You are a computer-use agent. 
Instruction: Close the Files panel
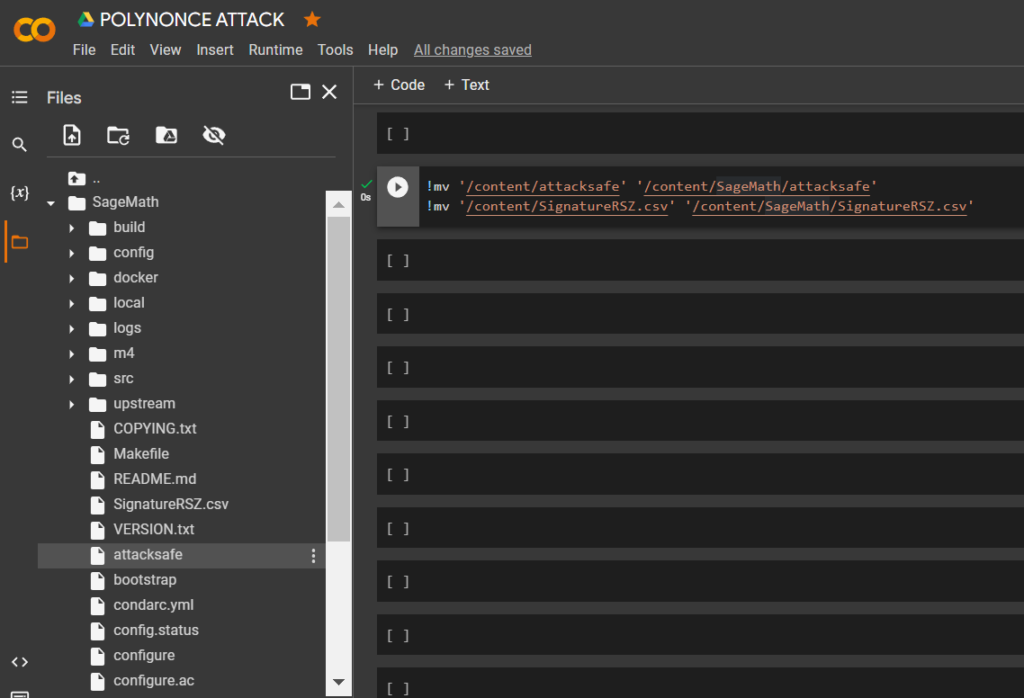[330, 92]
